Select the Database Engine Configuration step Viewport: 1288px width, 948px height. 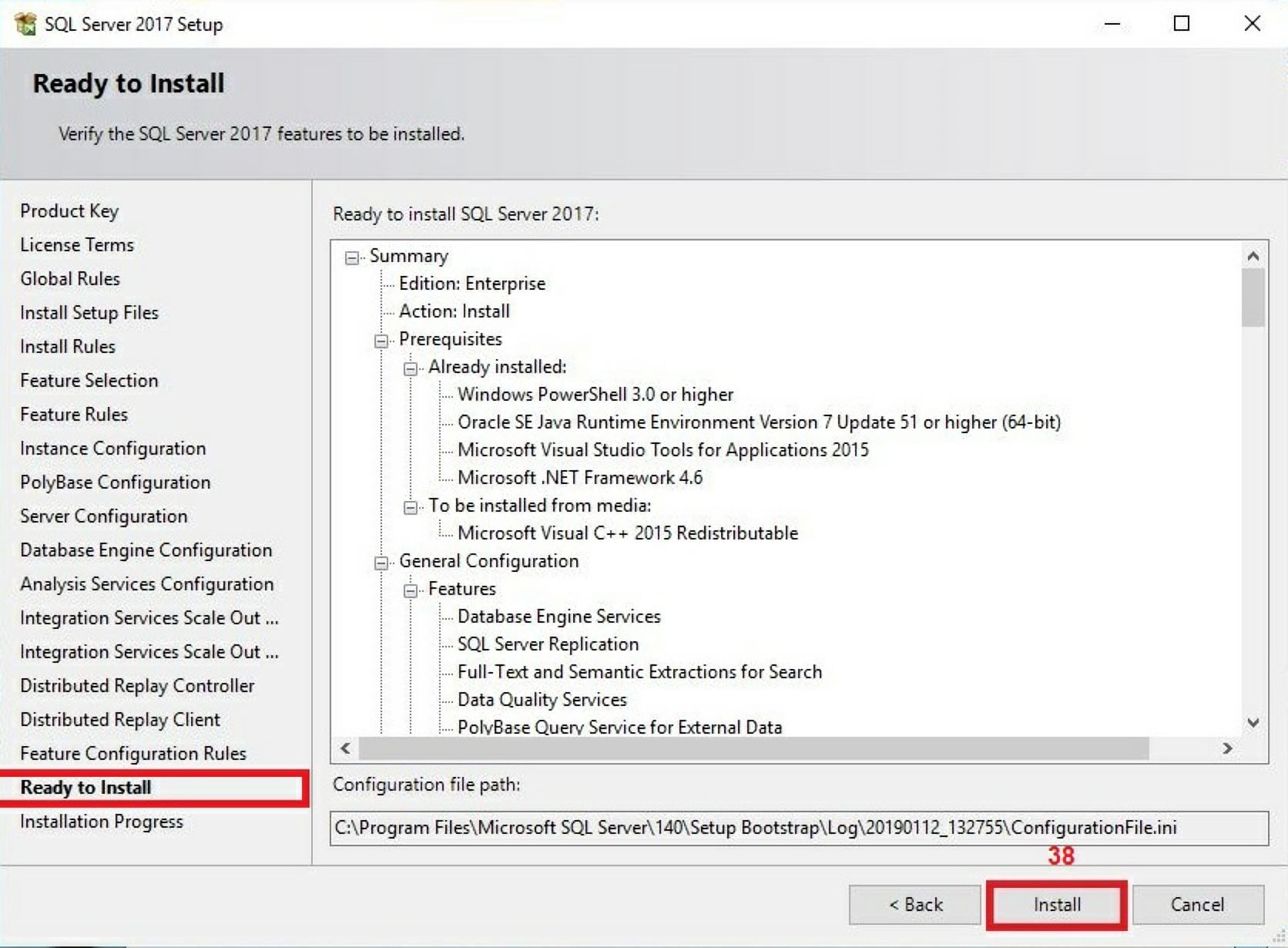point(146,550)
